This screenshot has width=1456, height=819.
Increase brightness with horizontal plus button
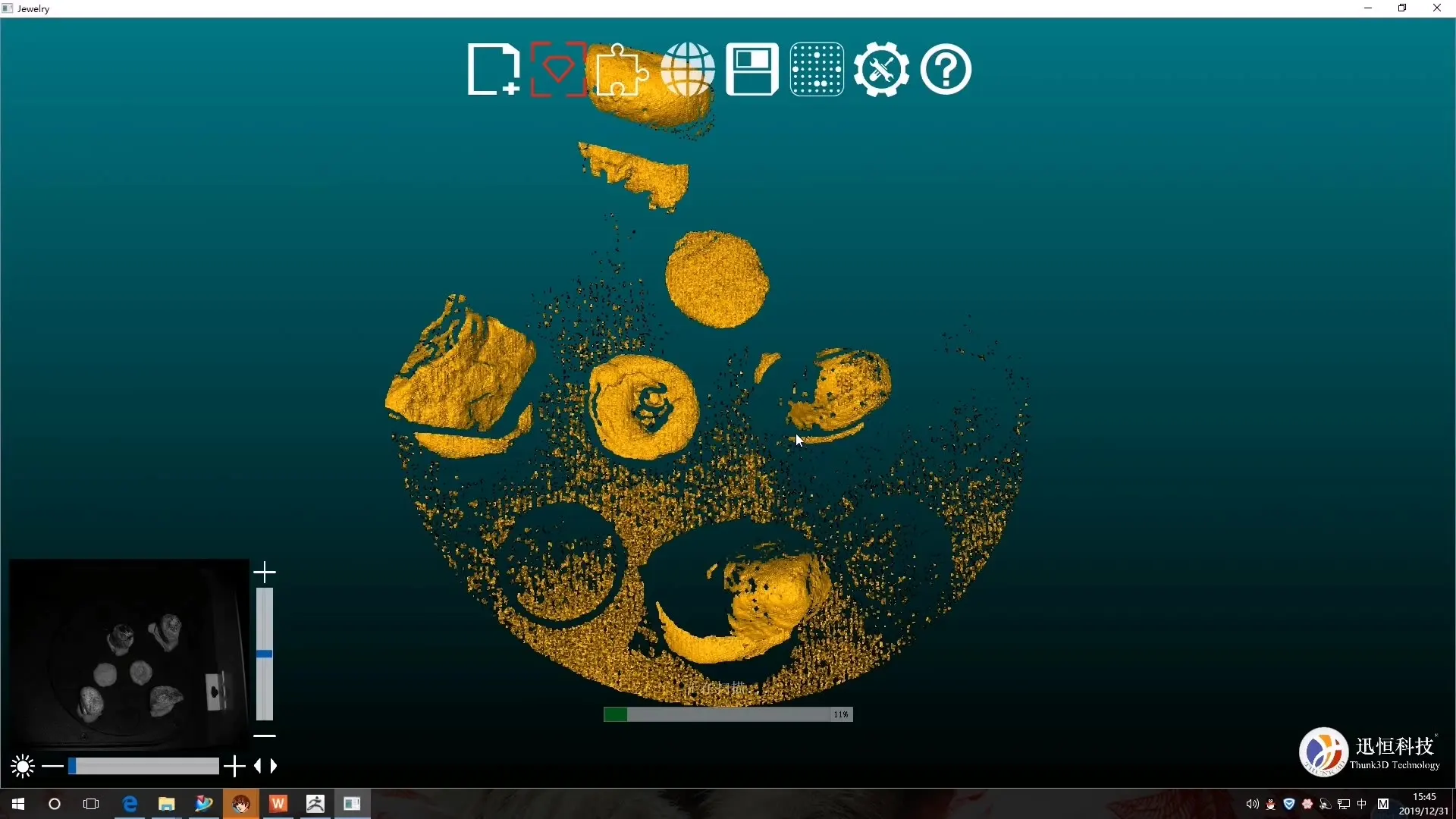[x=234, y=767]
